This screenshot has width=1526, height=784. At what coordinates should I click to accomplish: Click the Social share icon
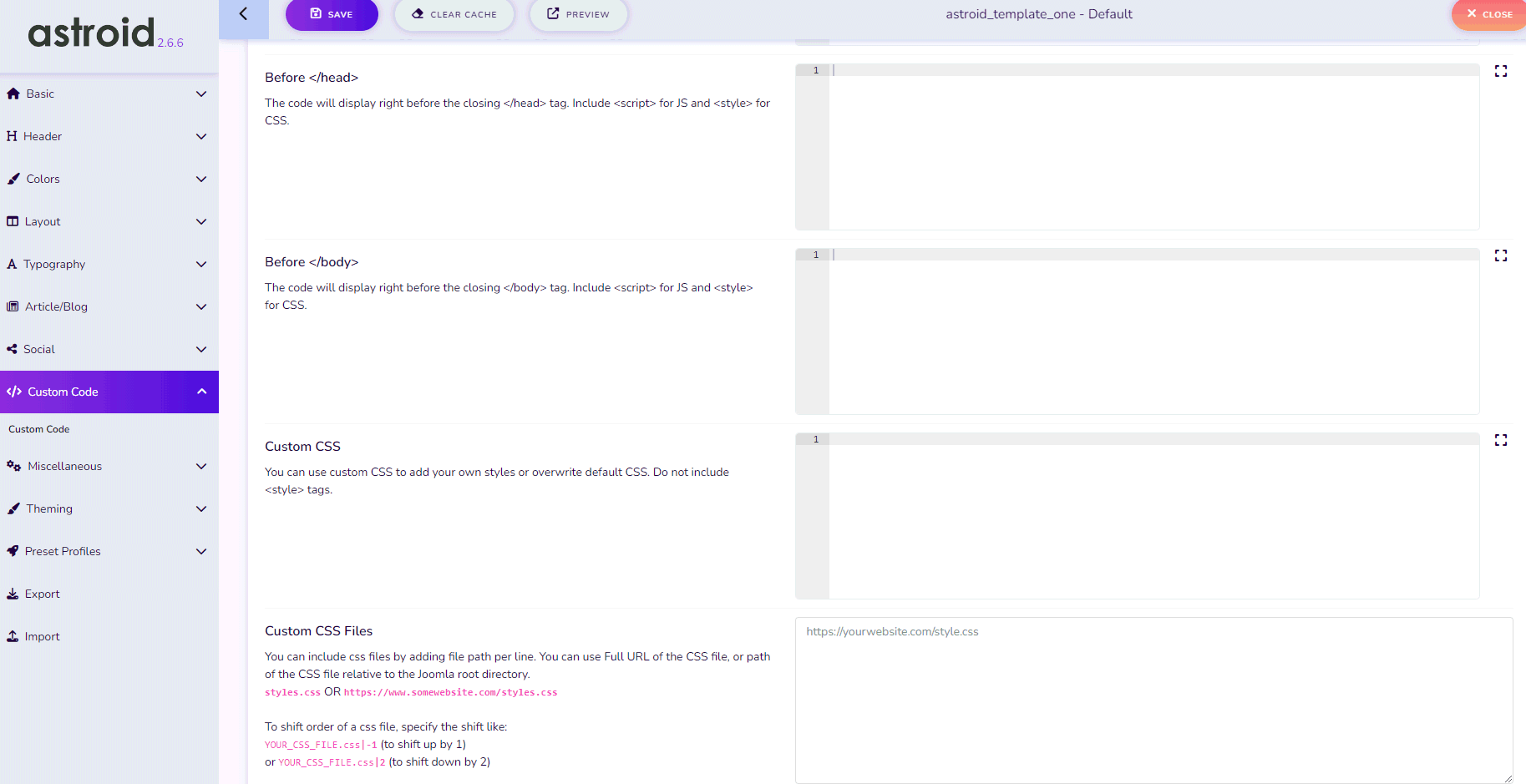pos(13,349)
